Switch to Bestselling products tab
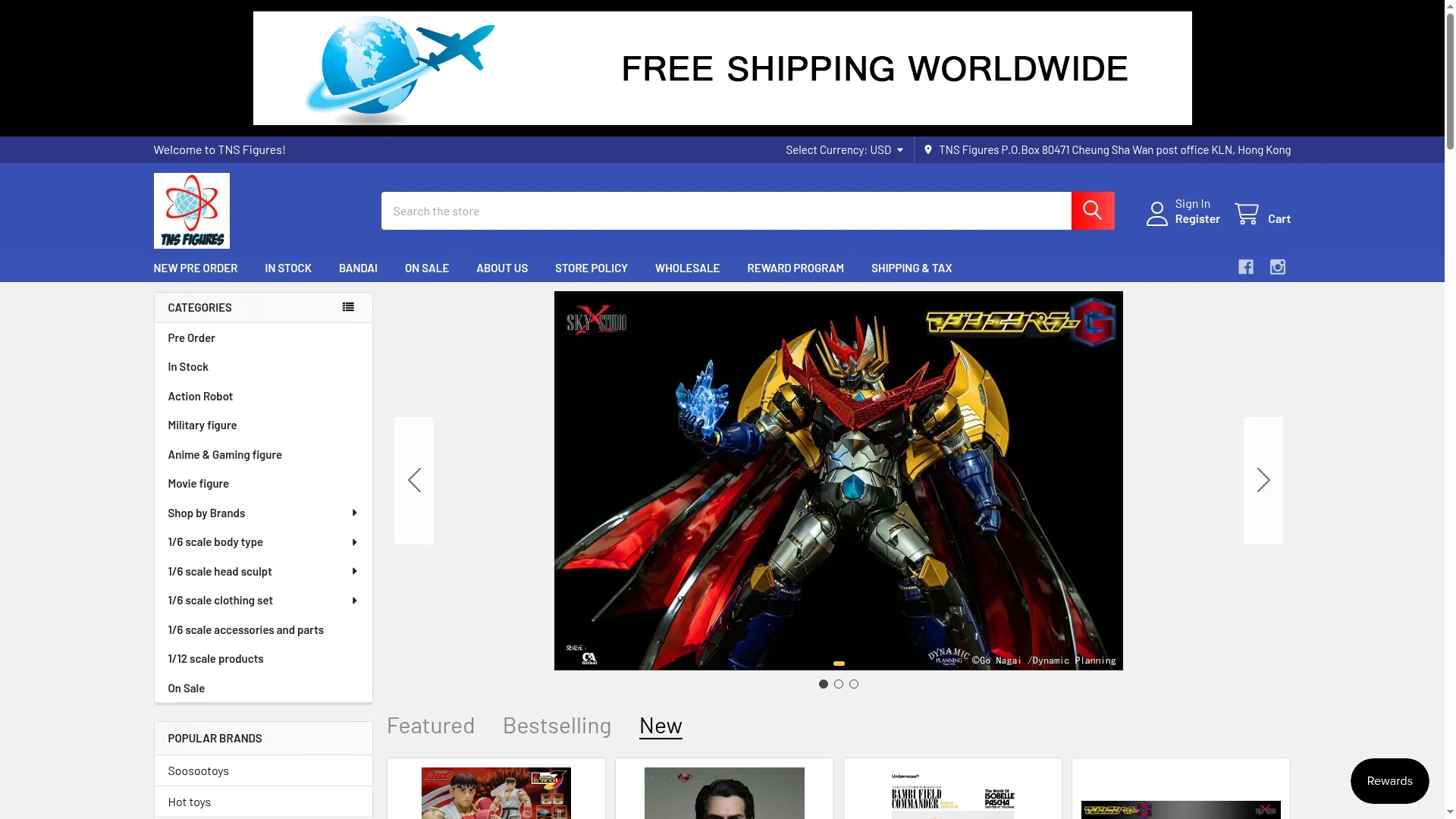The height and width of the screenshot is (819, 1456). [x=557, y=726]
